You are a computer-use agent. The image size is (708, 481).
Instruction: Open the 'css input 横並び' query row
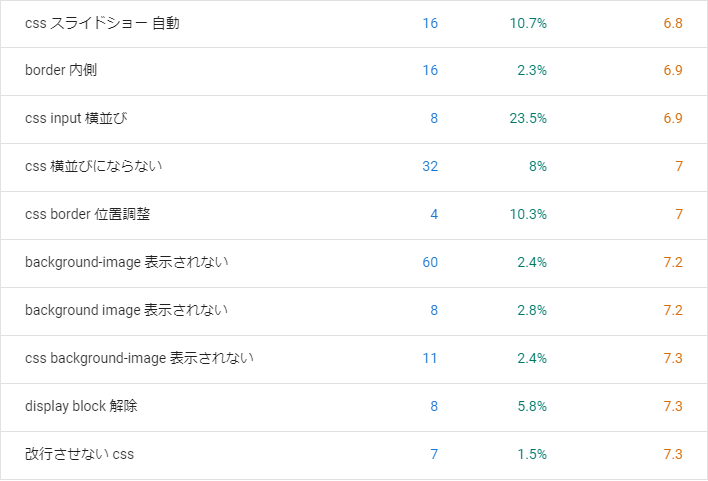354,119
